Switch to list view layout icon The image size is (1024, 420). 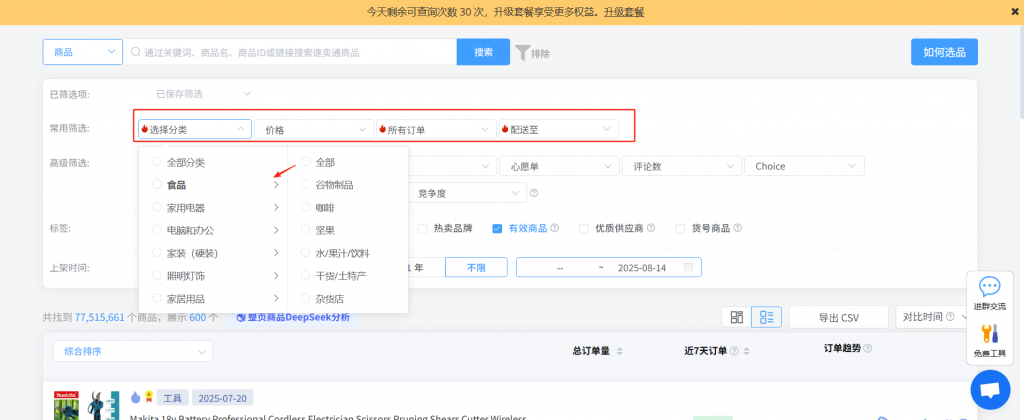(x=766, y=317)
